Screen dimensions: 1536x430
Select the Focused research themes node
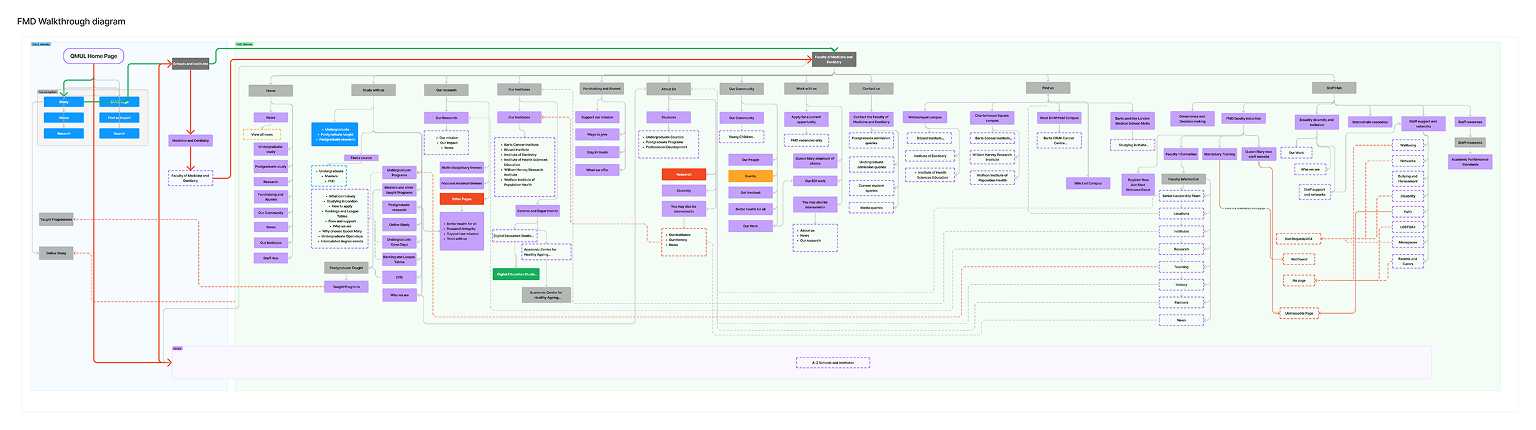click(x=462, y=183)
